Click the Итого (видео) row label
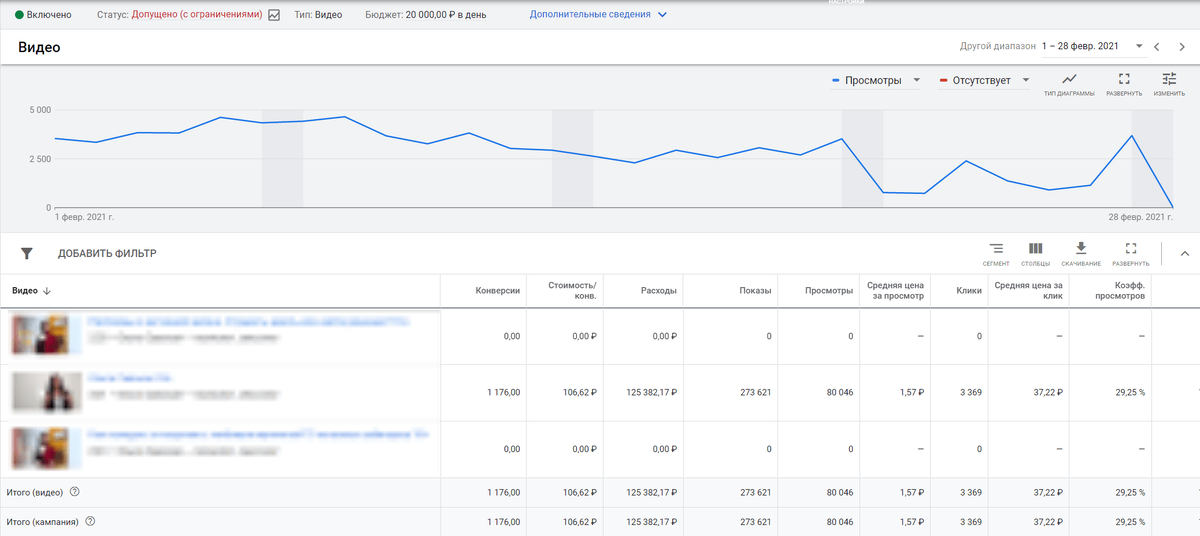The image size is (1200, 536). tap(35, 492)
